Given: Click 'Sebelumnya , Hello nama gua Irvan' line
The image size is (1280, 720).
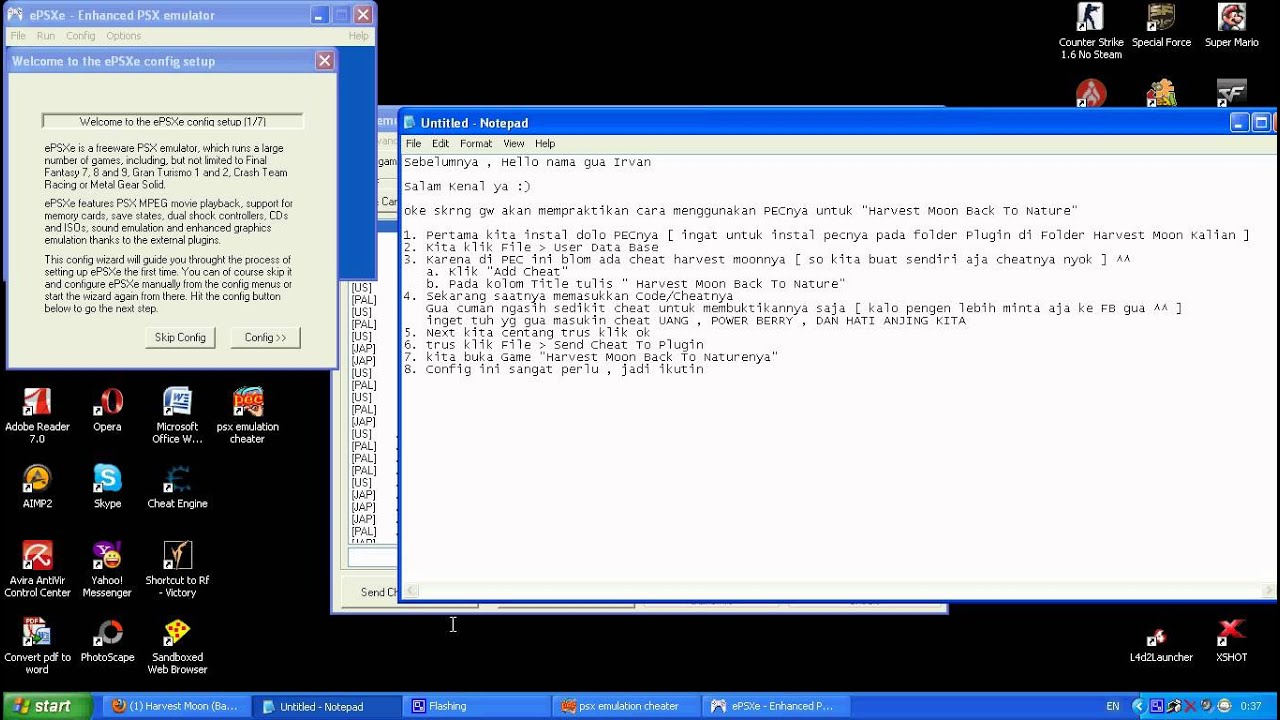Looking at the screenshot, I should (527, 162).
